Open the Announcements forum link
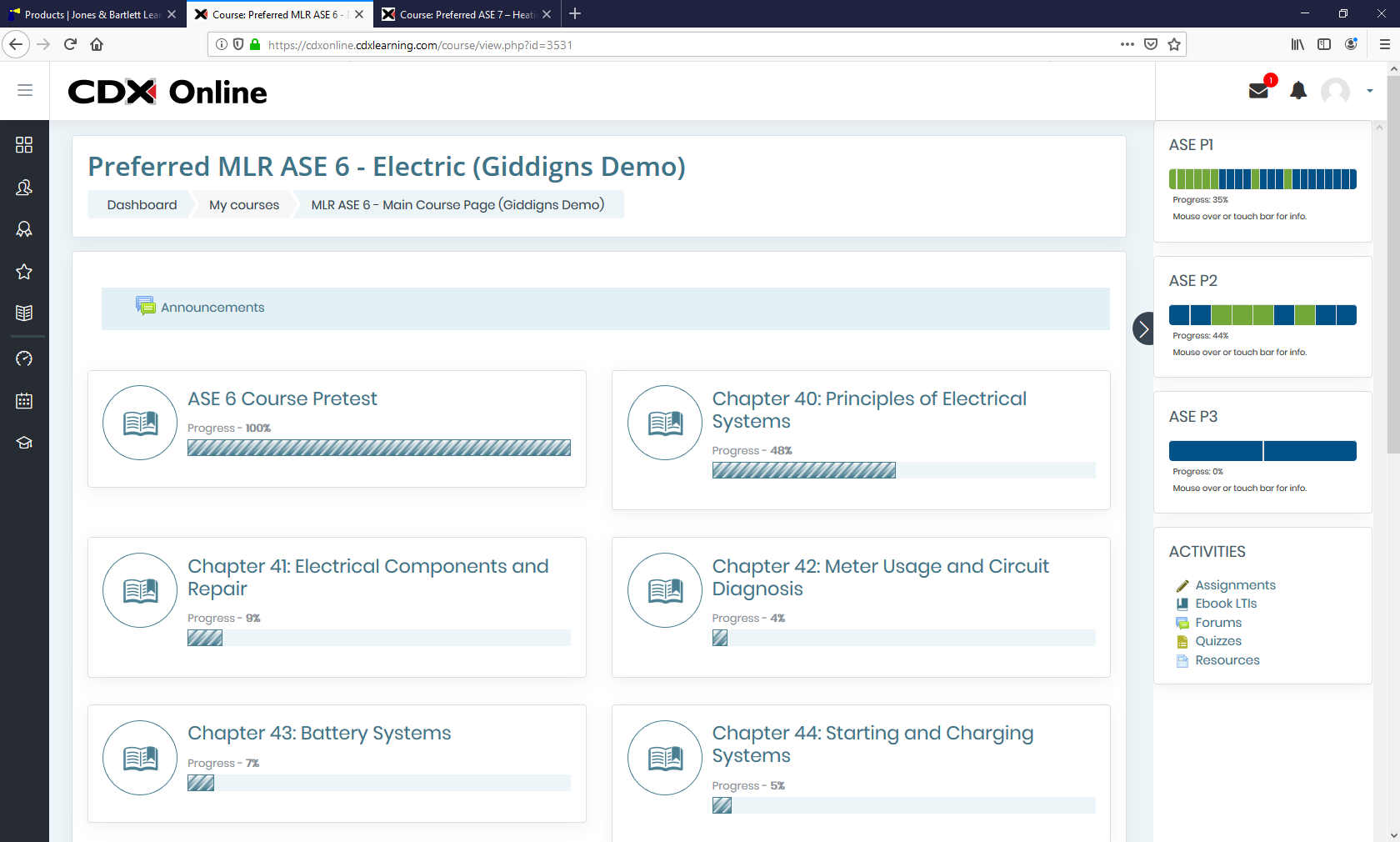1400x842 pixels. (212, 308)
